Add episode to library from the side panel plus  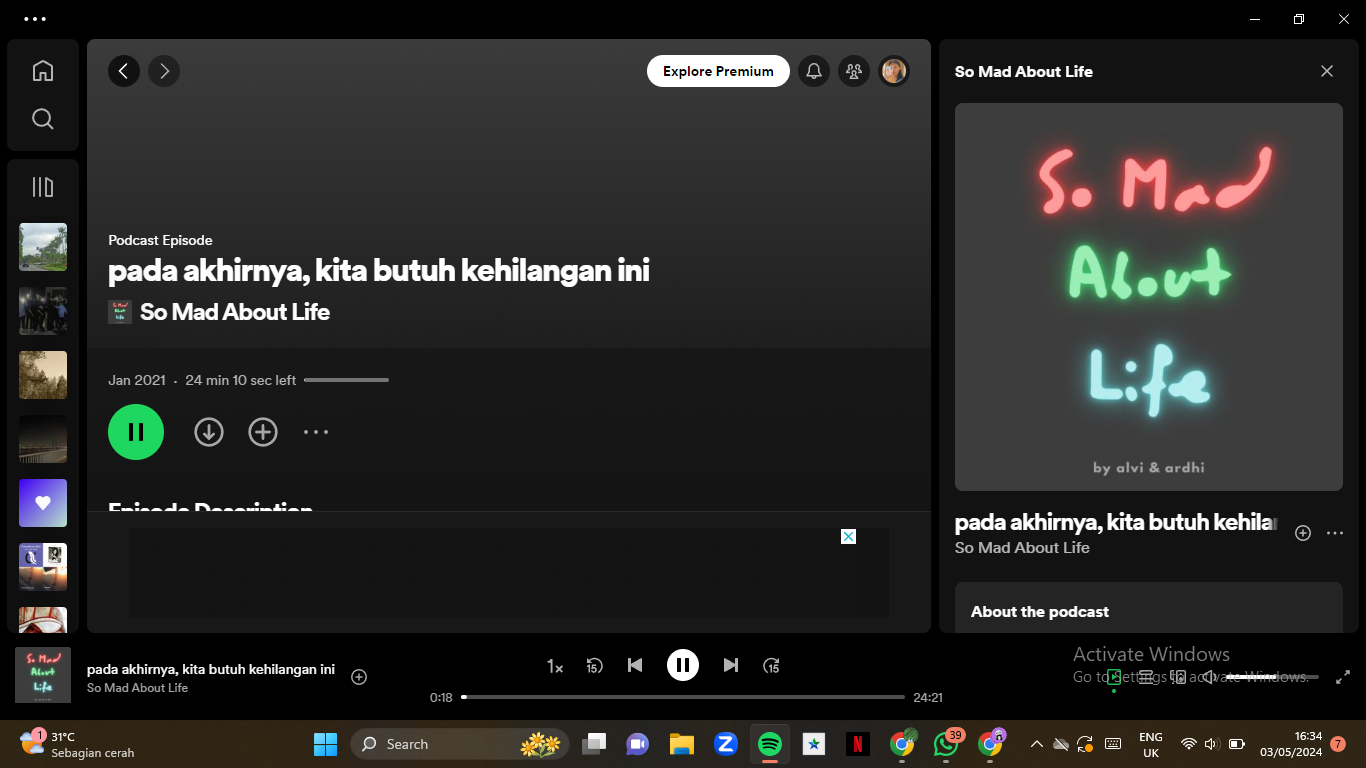(1303, 533)
